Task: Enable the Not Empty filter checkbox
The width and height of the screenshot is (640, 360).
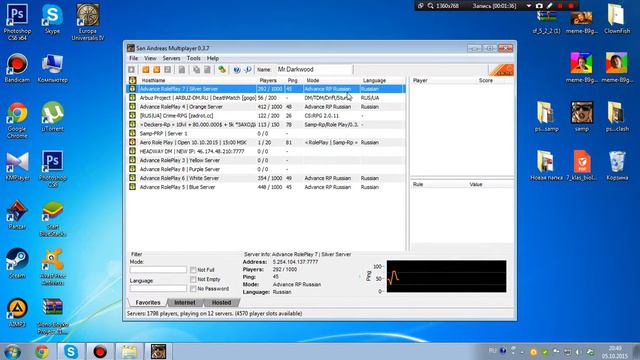Action: coord(193,279)
